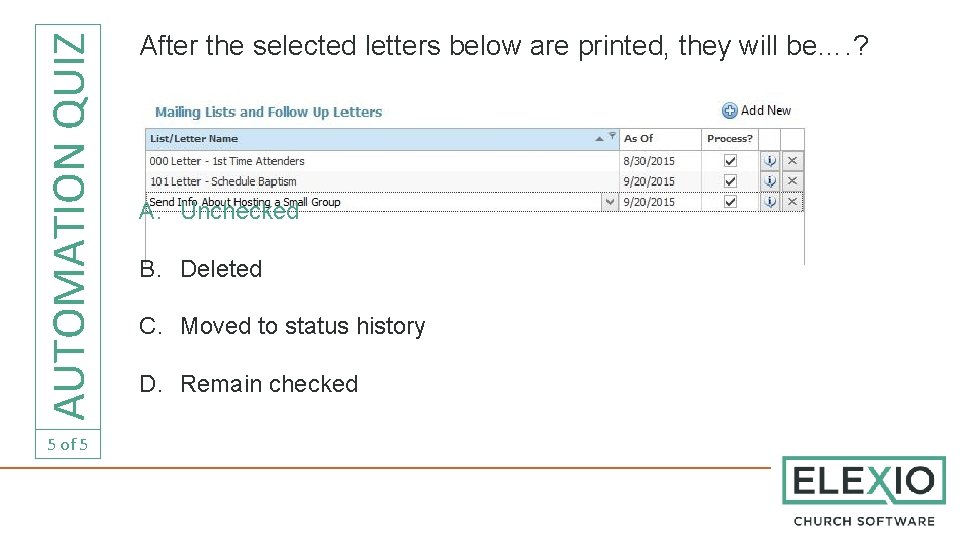Click sort arrow in List/Letter Name header
The height and width of the screenshot is (540, 960).
[599, 138]
